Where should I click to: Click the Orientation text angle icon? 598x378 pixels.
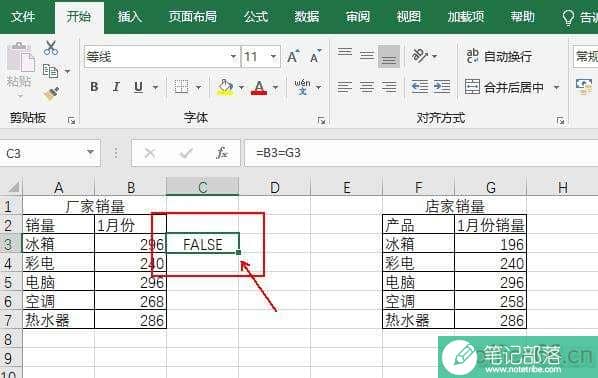[420, 56]
